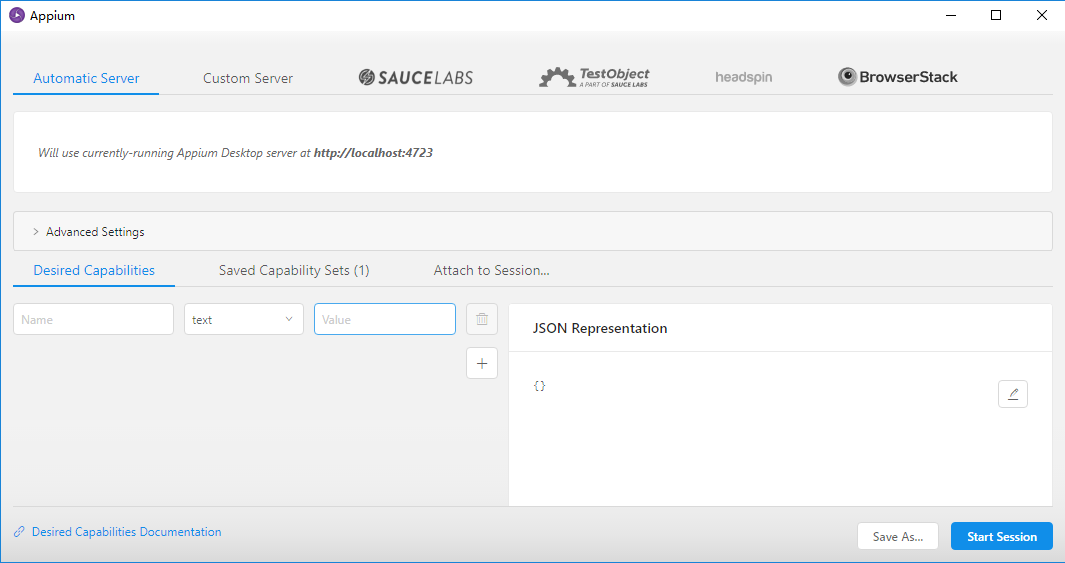Open the BrowserStack server tab
Image resolution: width=1065 pixels, height=563 pixels.
(x=897, y=78)
